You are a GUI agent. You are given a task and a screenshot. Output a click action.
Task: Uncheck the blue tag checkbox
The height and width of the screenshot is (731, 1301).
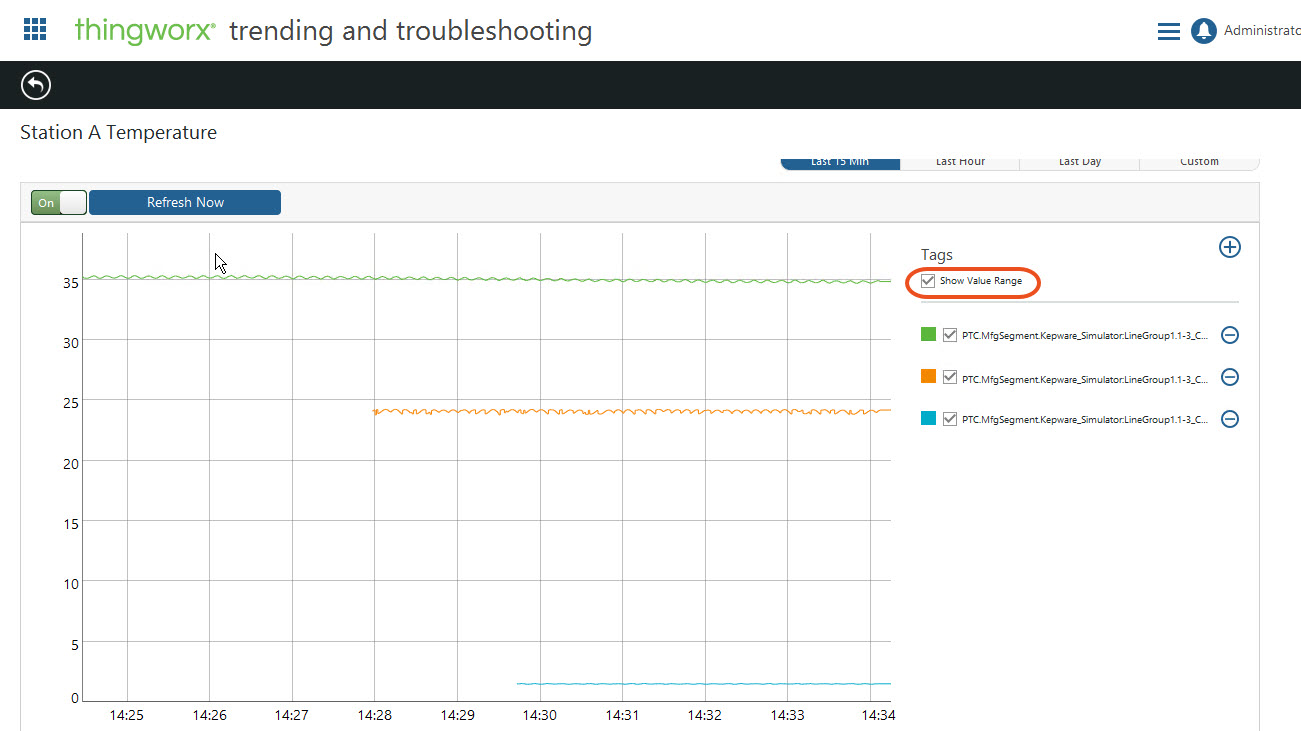coord(949,418)
